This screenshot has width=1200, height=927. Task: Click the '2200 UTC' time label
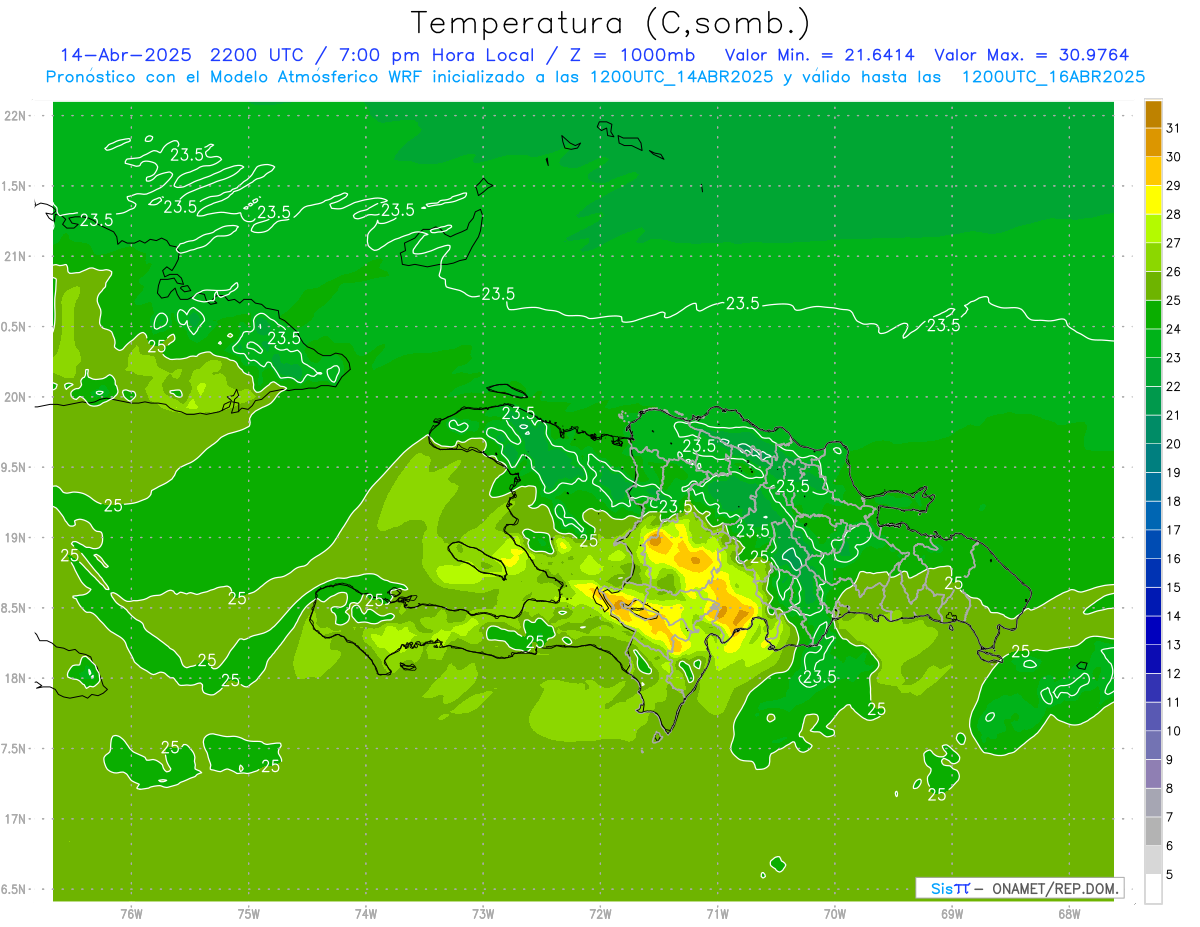click(259, 55)
